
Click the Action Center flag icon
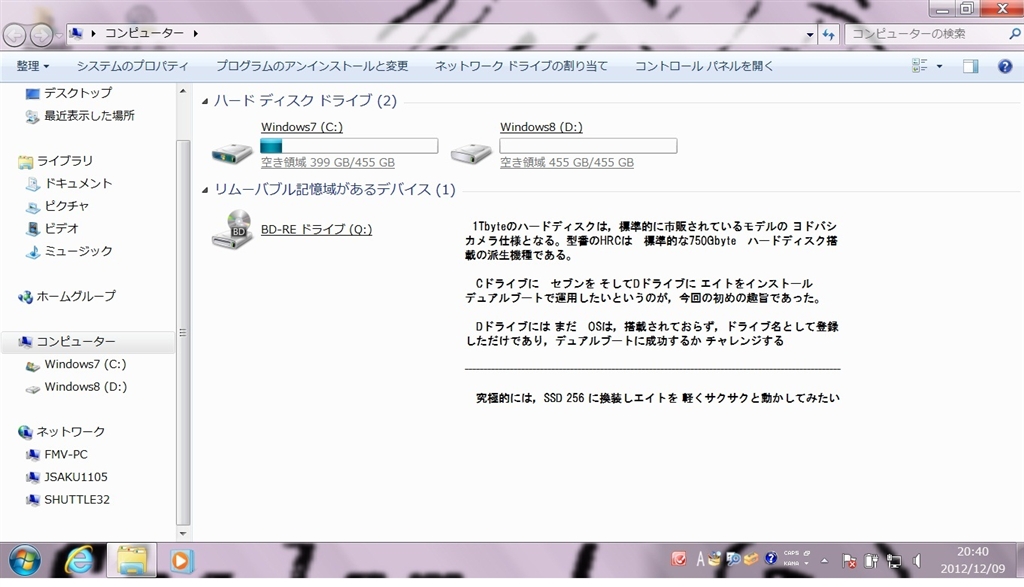(x=849, y=561)
